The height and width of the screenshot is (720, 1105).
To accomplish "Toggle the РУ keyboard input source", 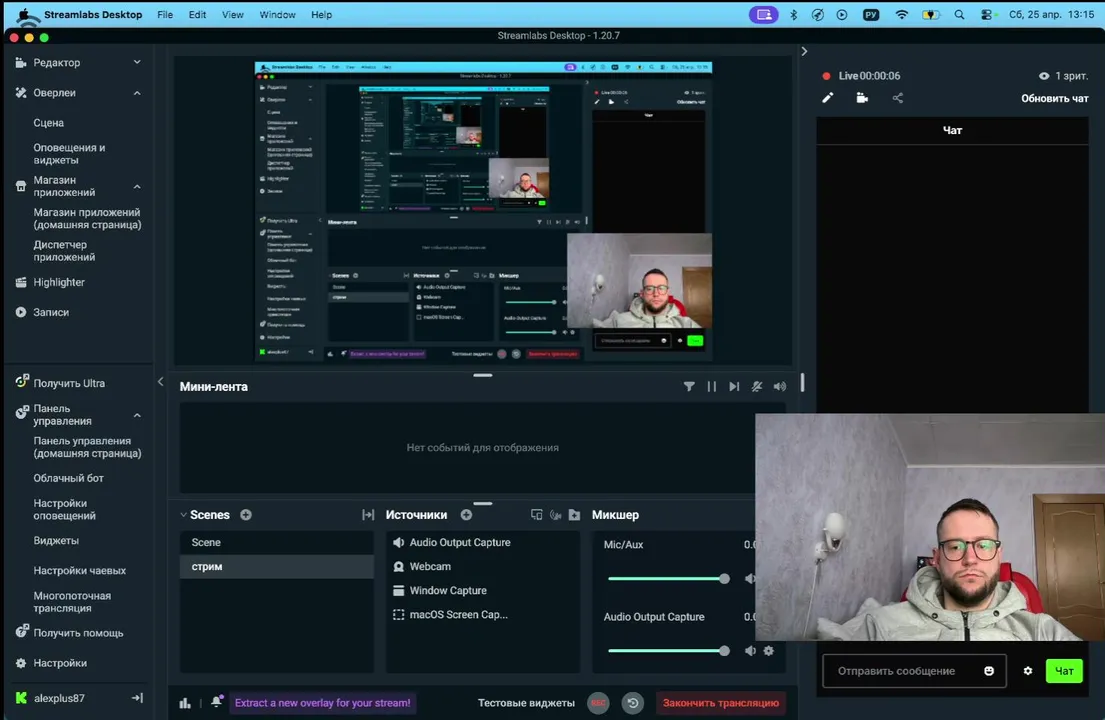I will (x=871, y=15).
